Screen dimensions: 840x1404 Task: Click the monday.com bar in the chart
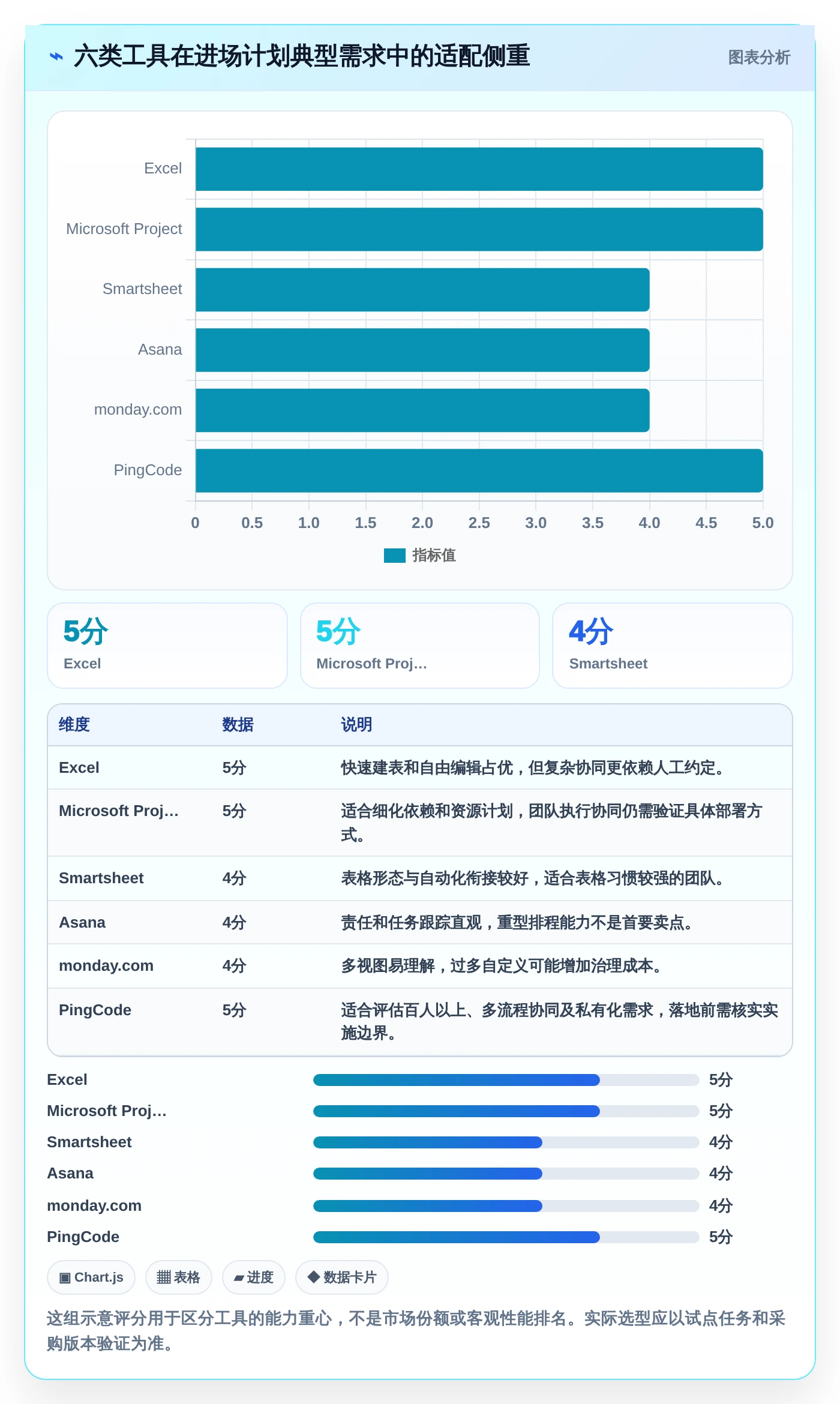click(x=422, y=410)
